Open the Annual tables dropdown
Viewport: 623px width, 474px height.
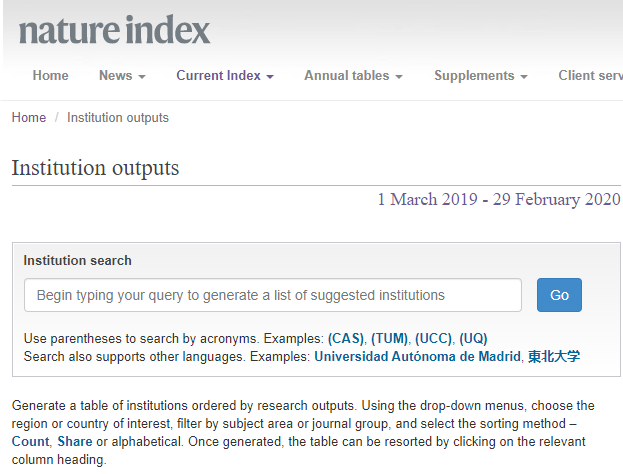353,76
